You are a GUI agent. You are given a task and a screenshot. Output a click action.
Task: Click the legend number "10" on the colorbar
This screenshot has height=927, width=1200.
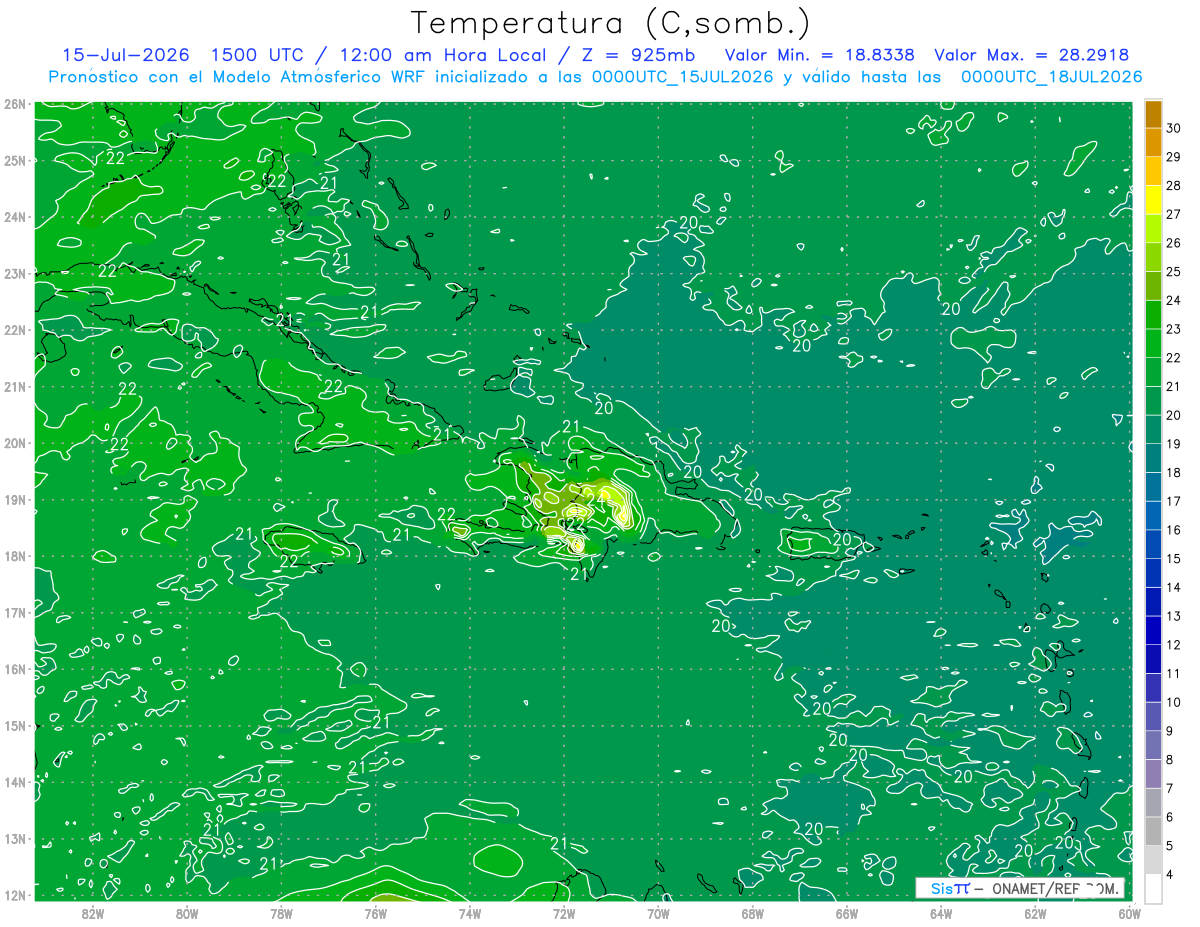pos(1174,702)
